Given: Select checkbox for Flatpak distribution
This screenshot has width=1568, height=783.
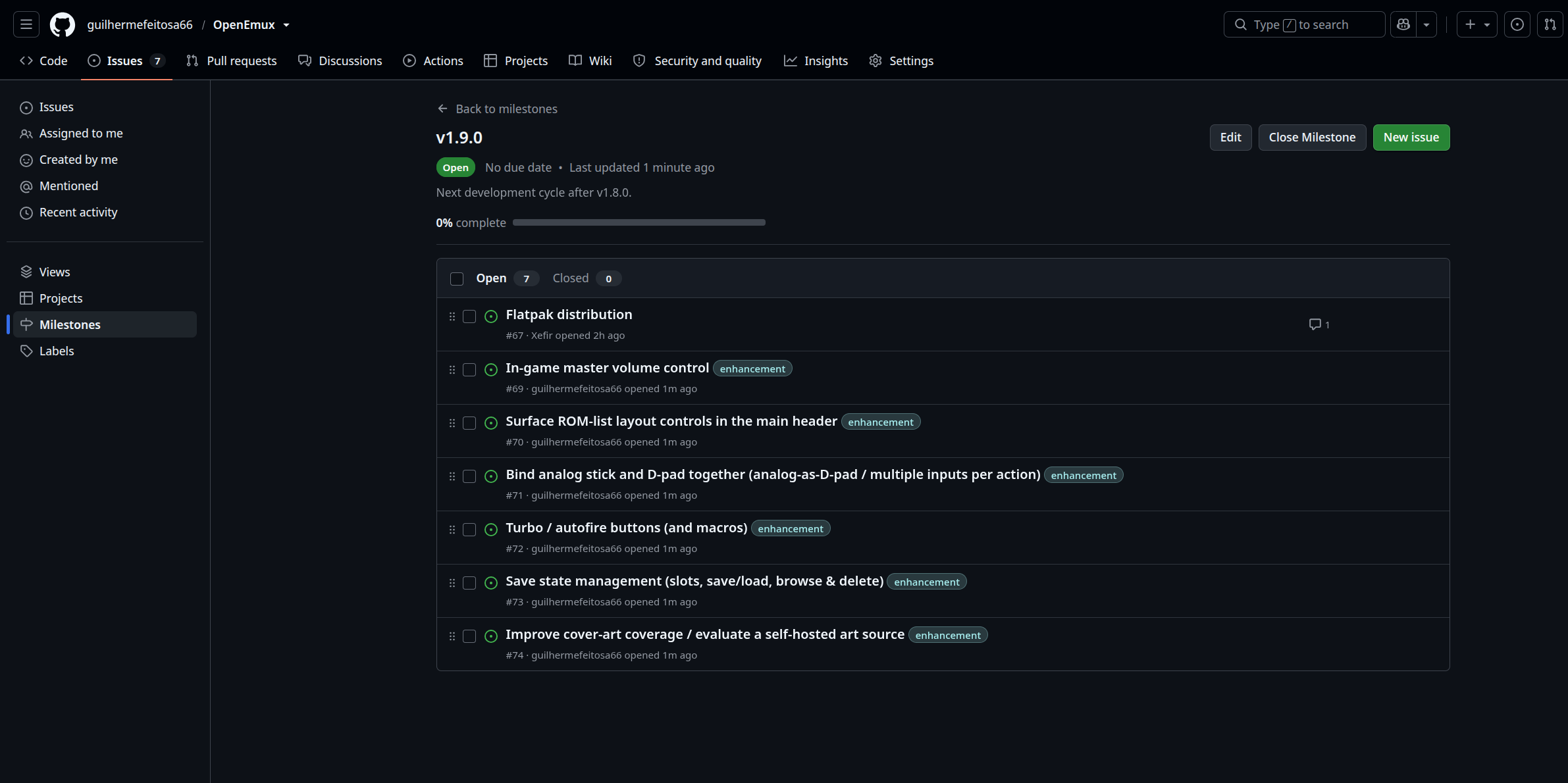Looking at the screenshot, I should coord(469,316).
